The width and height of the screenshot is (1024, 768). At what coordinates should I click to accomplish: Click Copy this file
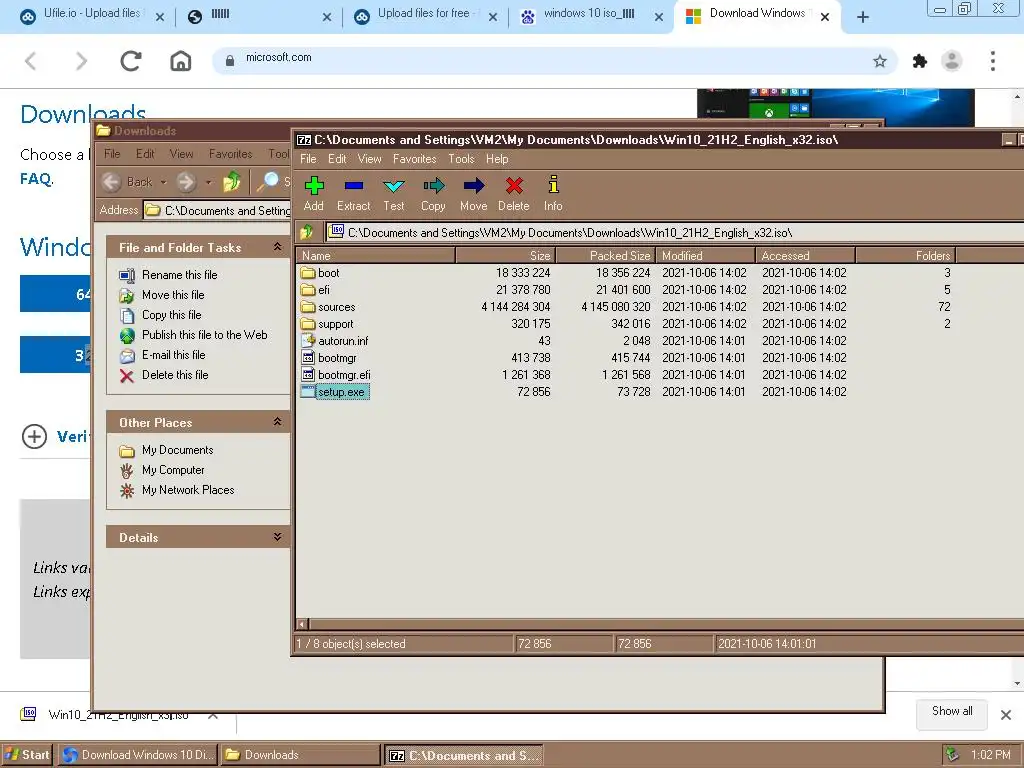coord(172,315)
